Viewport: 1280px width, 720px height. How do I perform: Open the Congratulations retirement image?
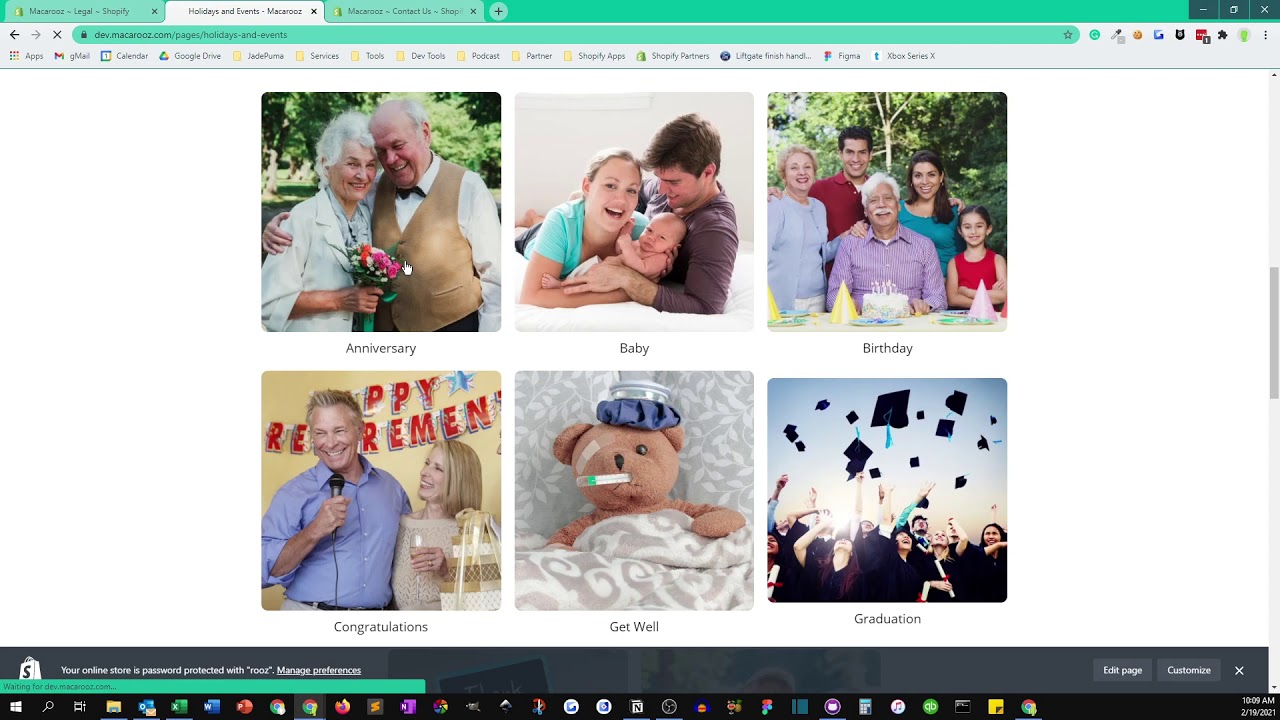tap(381, 491)
